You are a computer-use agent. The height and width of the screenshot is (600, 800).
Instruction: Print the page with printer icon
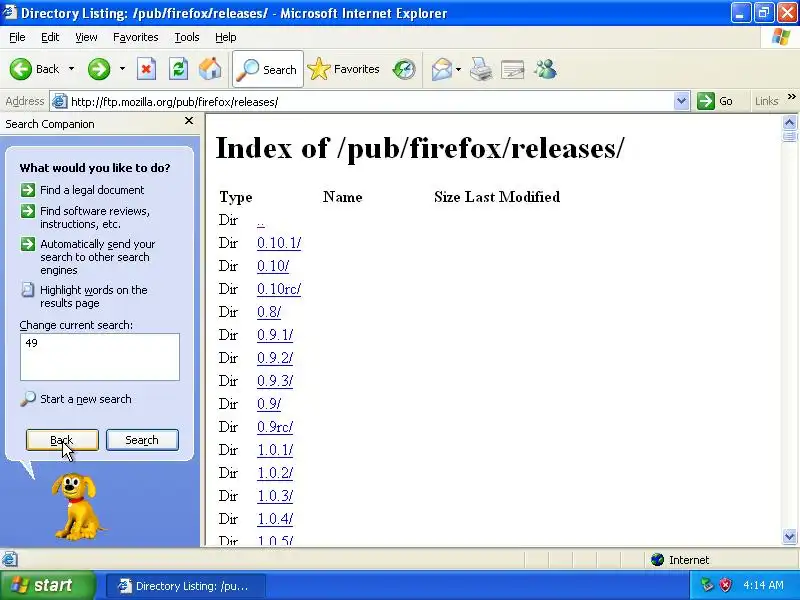[481, 69]
